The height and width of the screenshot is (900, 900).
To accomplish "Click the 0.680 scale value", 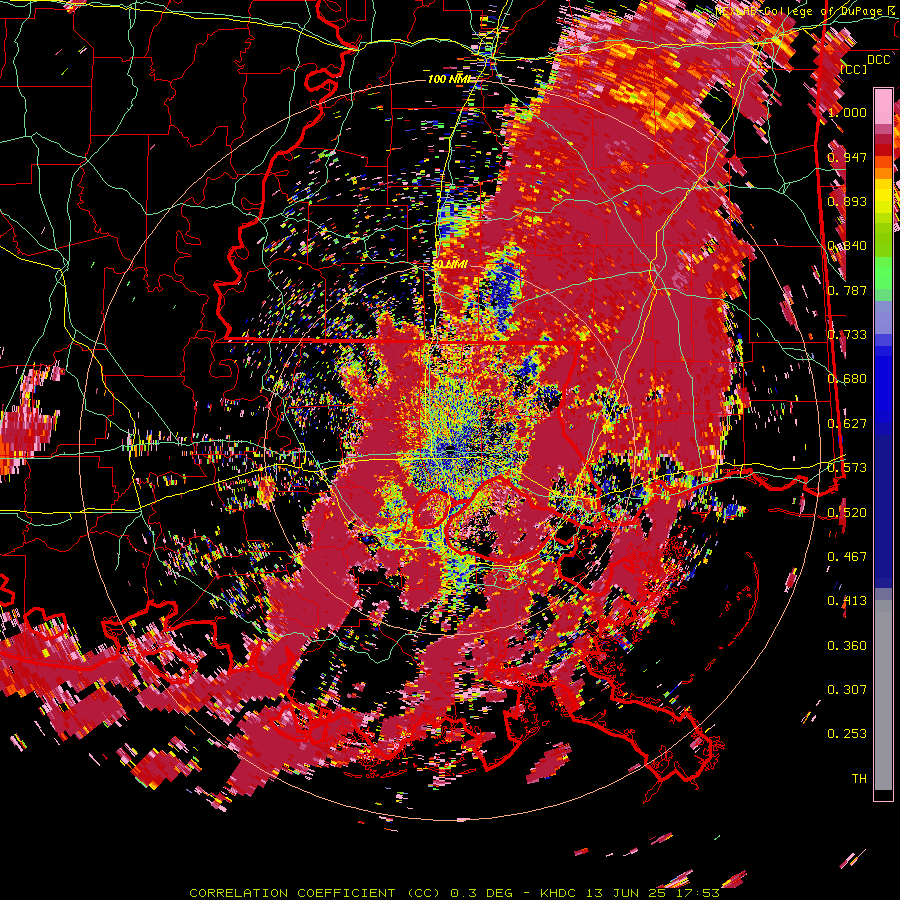I will point(847,379).
